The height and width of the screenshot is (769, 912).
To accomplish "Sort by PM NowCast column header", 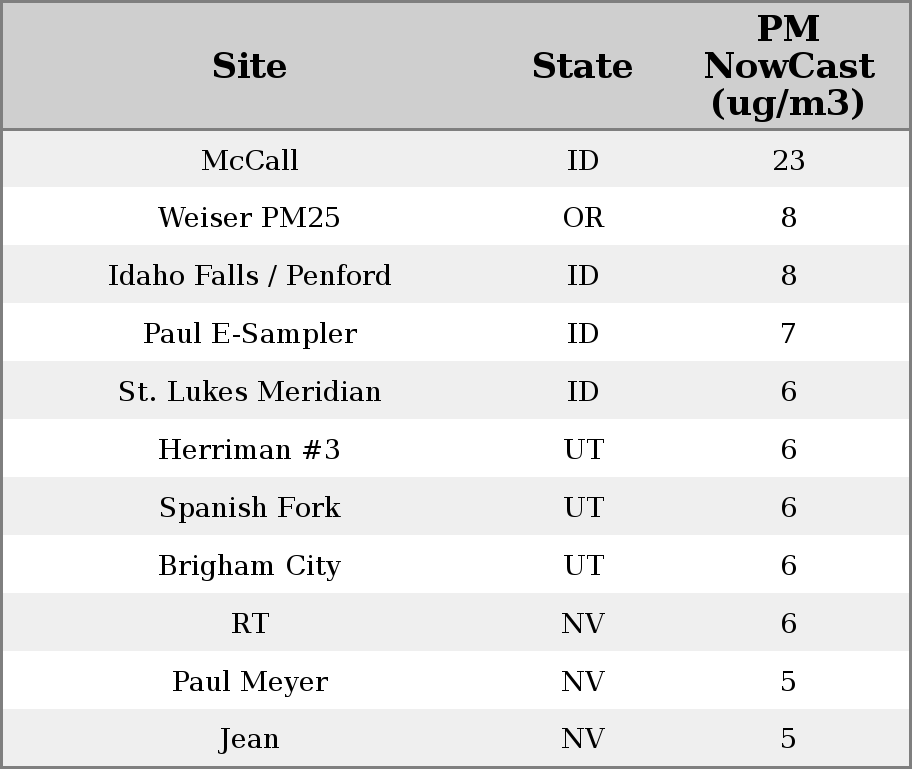I will click(x=788, y=67).
